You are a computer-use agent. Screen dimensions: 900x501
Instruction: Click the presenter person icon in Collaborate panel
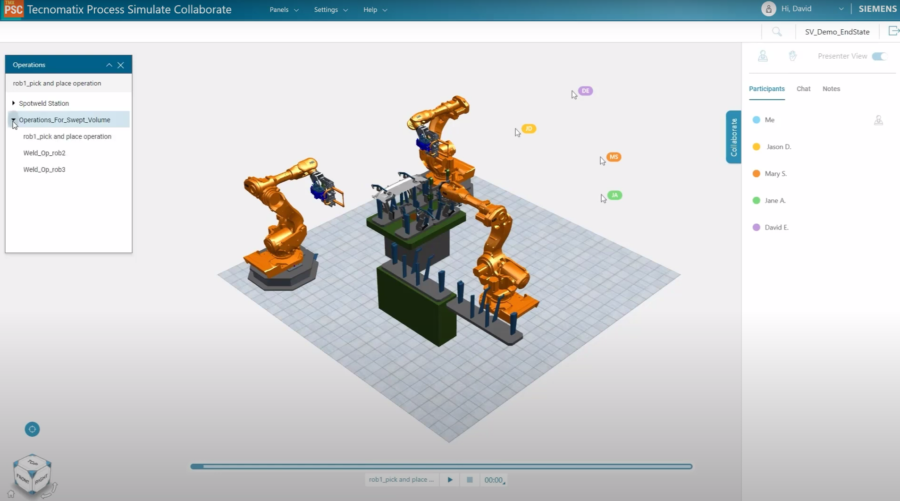coord(763,56)
